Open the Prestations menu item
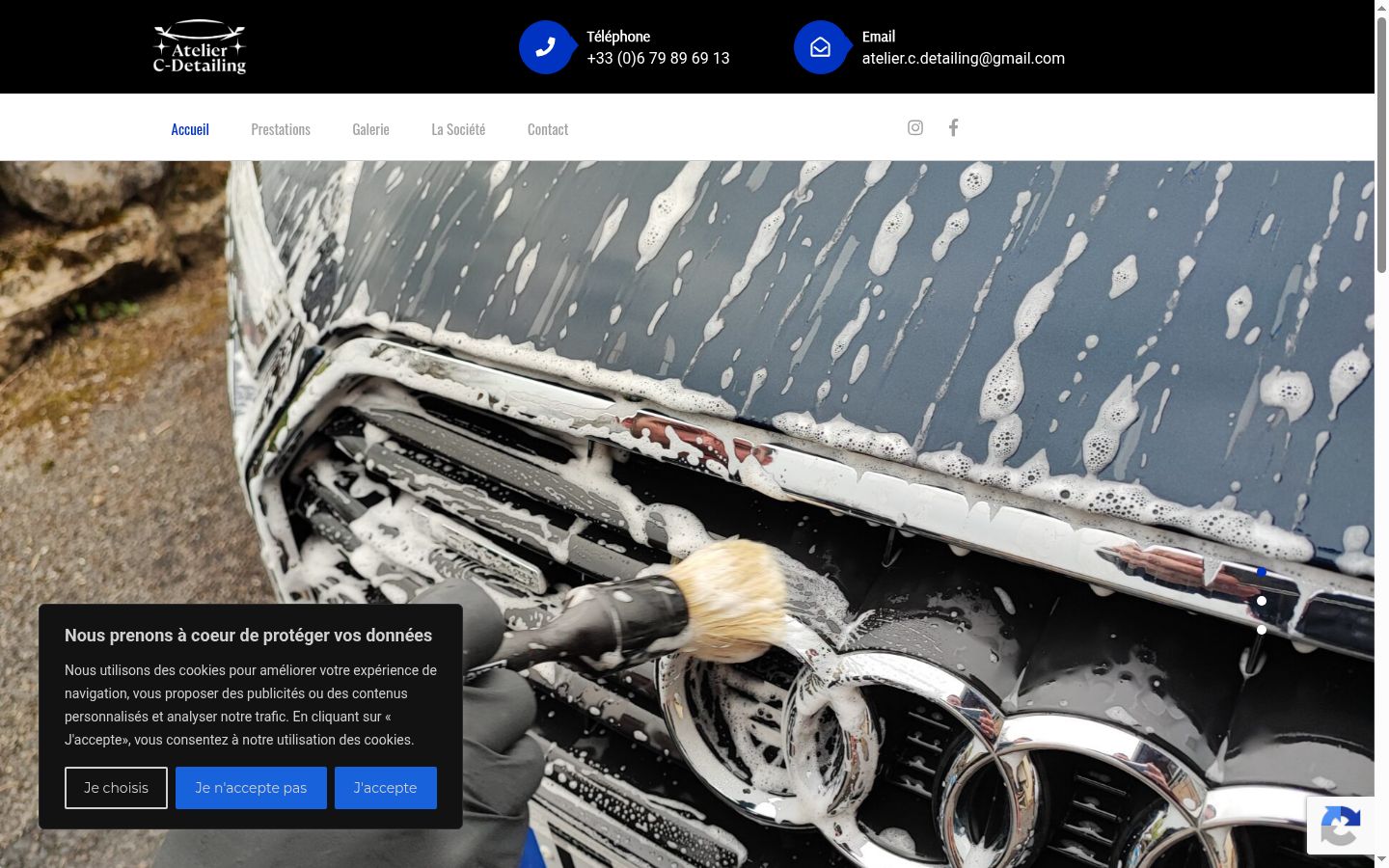 click(281, 129)
